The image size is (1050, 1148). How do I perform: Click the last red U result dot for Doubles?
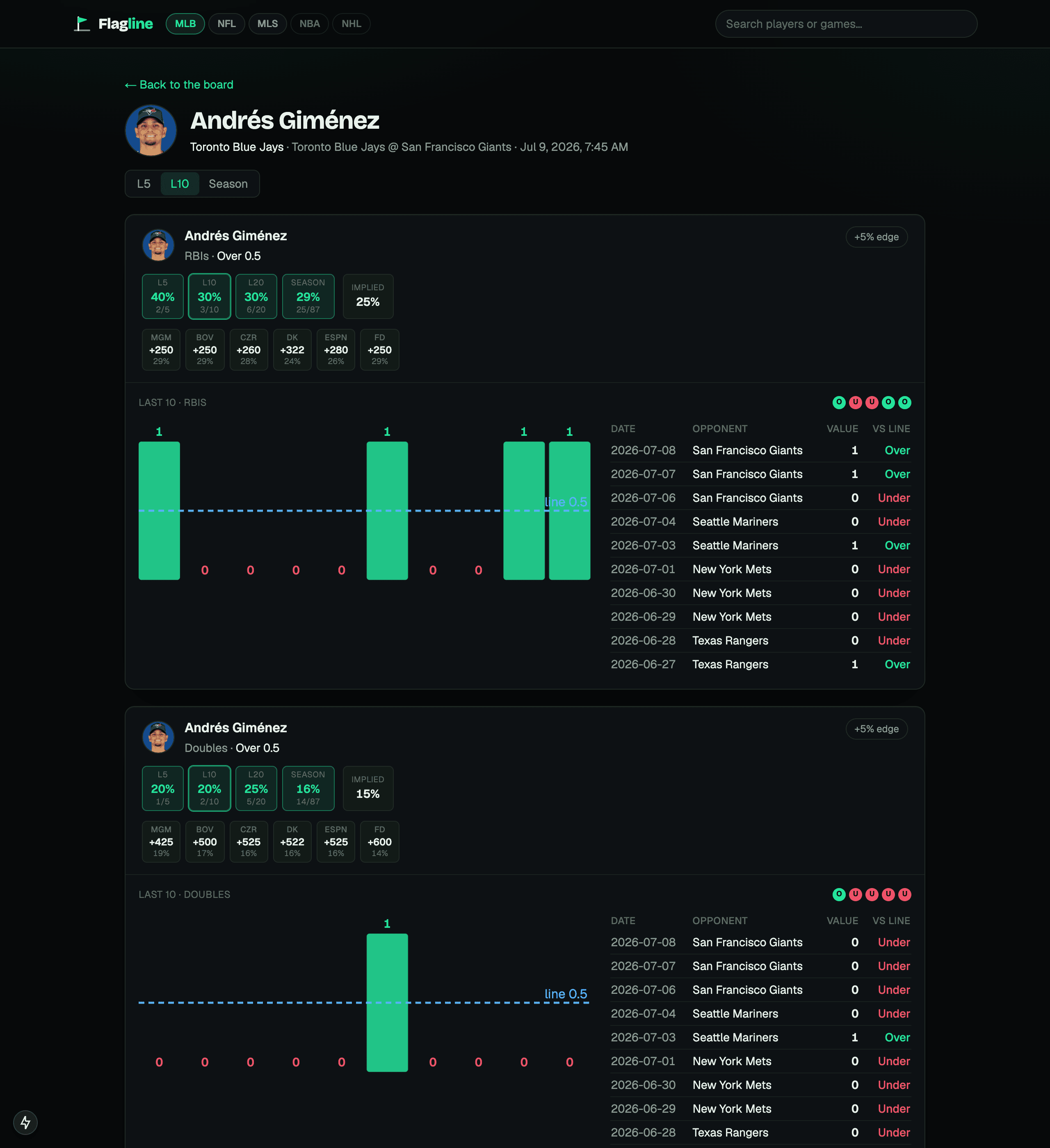(905, 895)
